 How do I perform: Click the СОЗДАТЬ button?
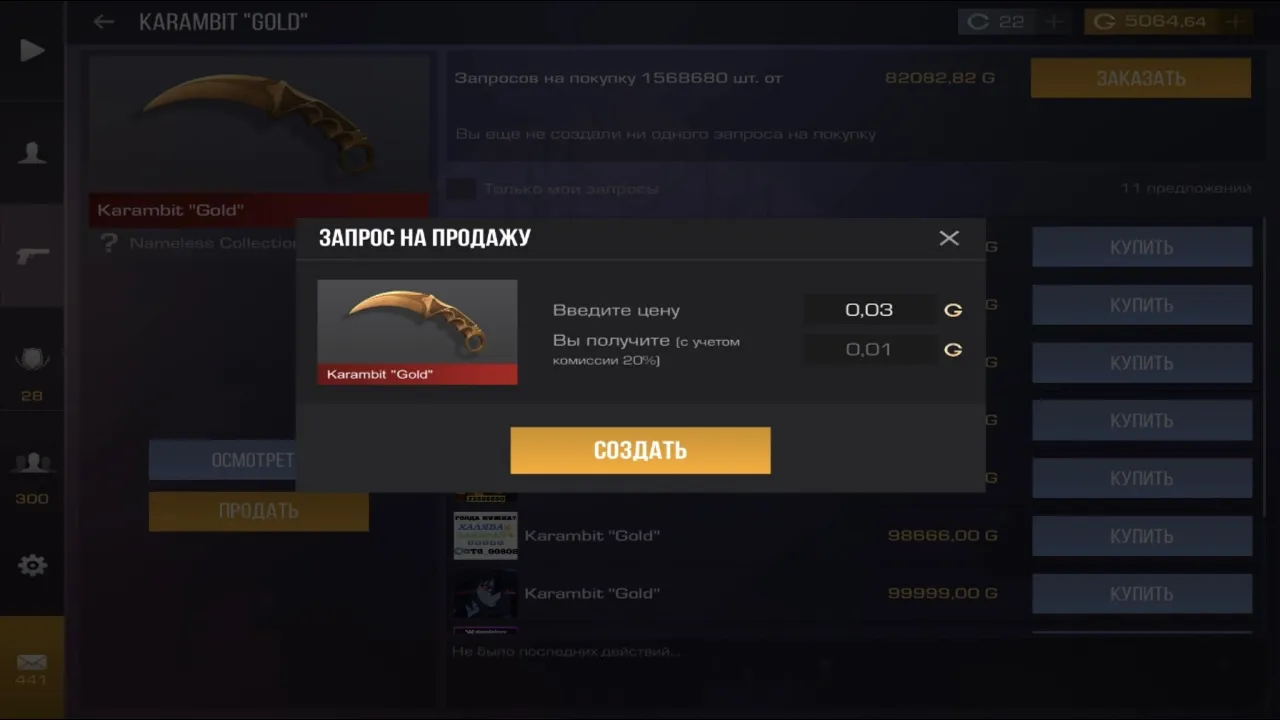pos(640,450)
